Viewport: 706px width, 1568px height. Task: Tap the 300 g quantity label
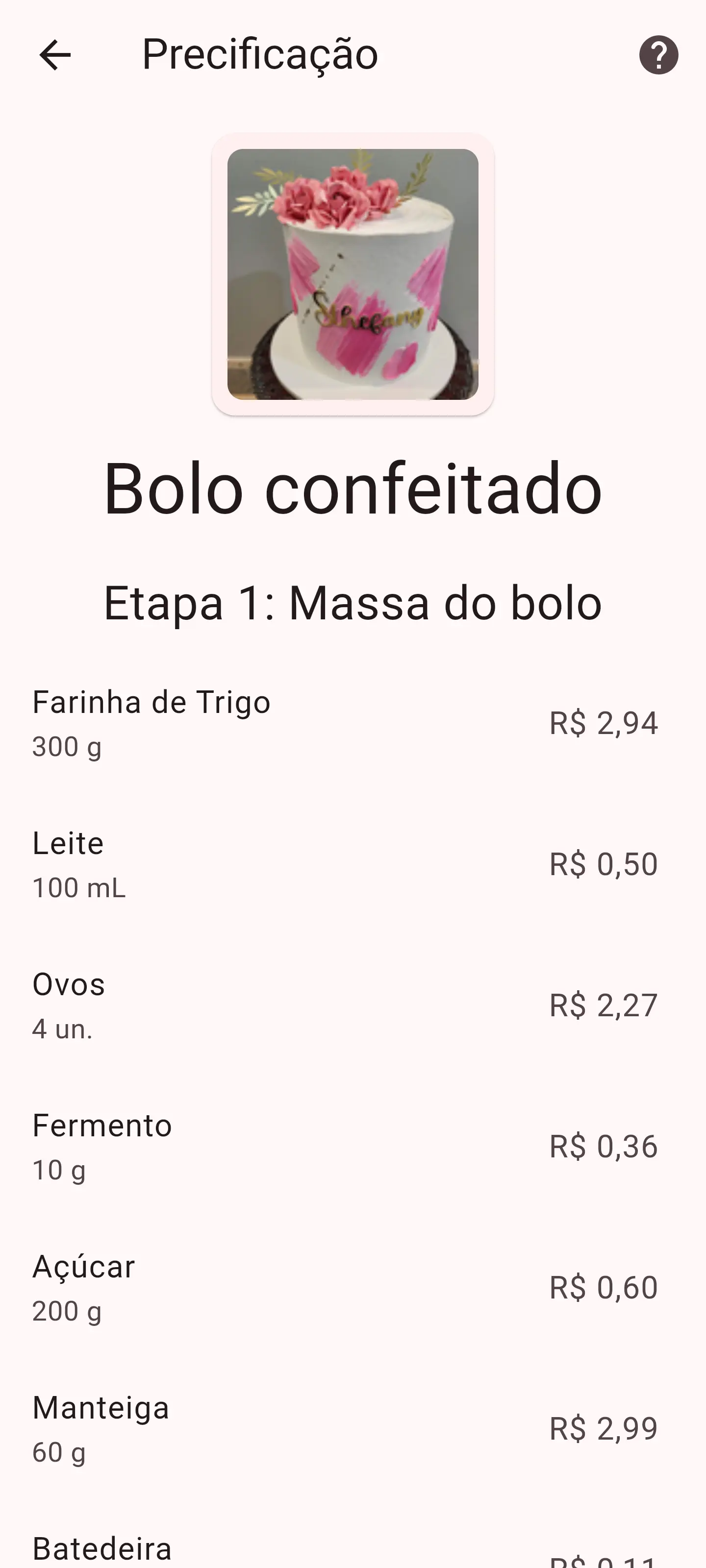tap(67, 747)
